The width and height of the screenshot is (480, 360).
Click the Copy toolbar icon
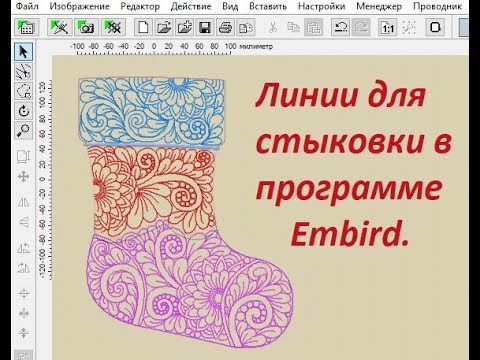pyautogui.click(x=293, y=27)
